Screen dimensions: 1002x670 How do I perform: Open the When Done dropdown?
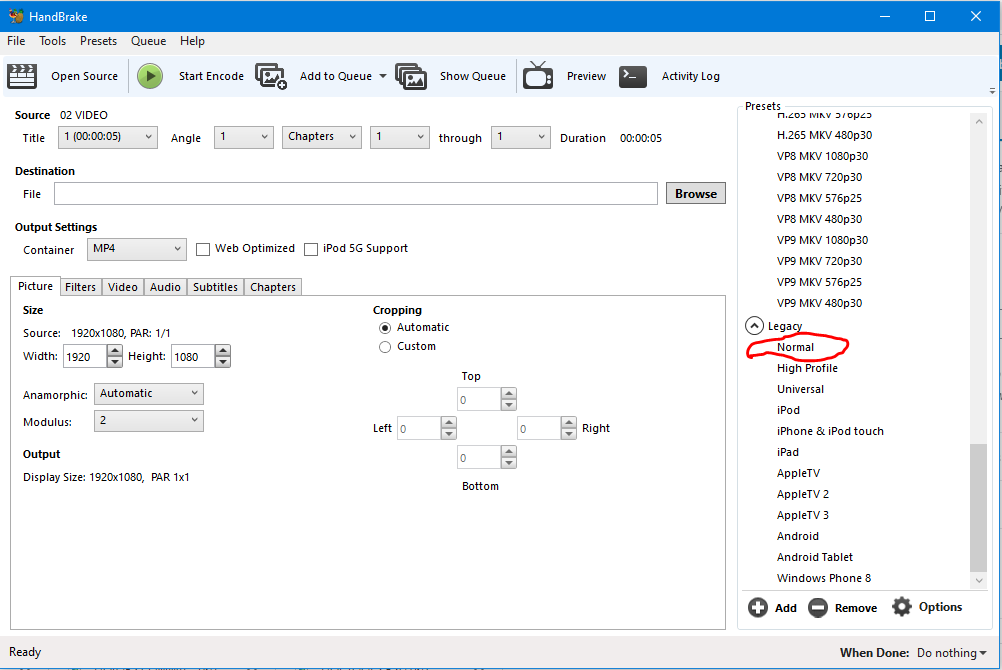coord(952,653)
